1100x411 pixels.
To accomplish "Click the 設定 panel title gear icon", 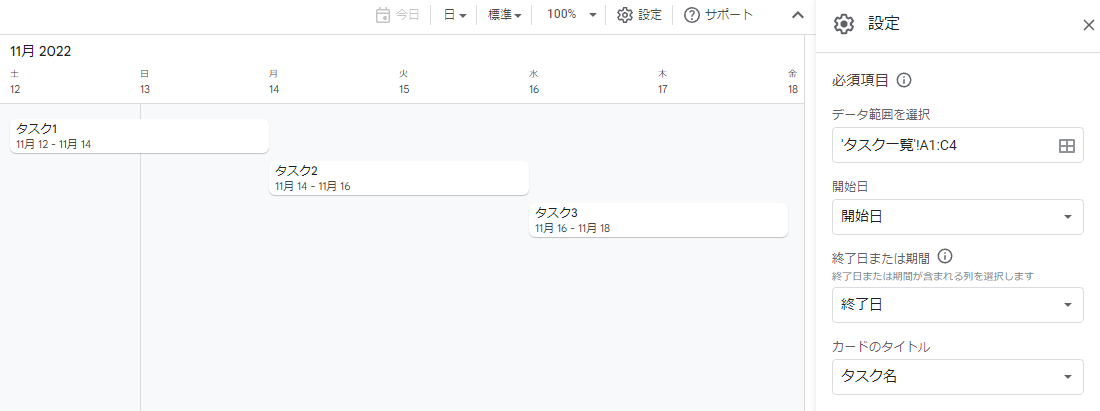I will tap(844, 24).
